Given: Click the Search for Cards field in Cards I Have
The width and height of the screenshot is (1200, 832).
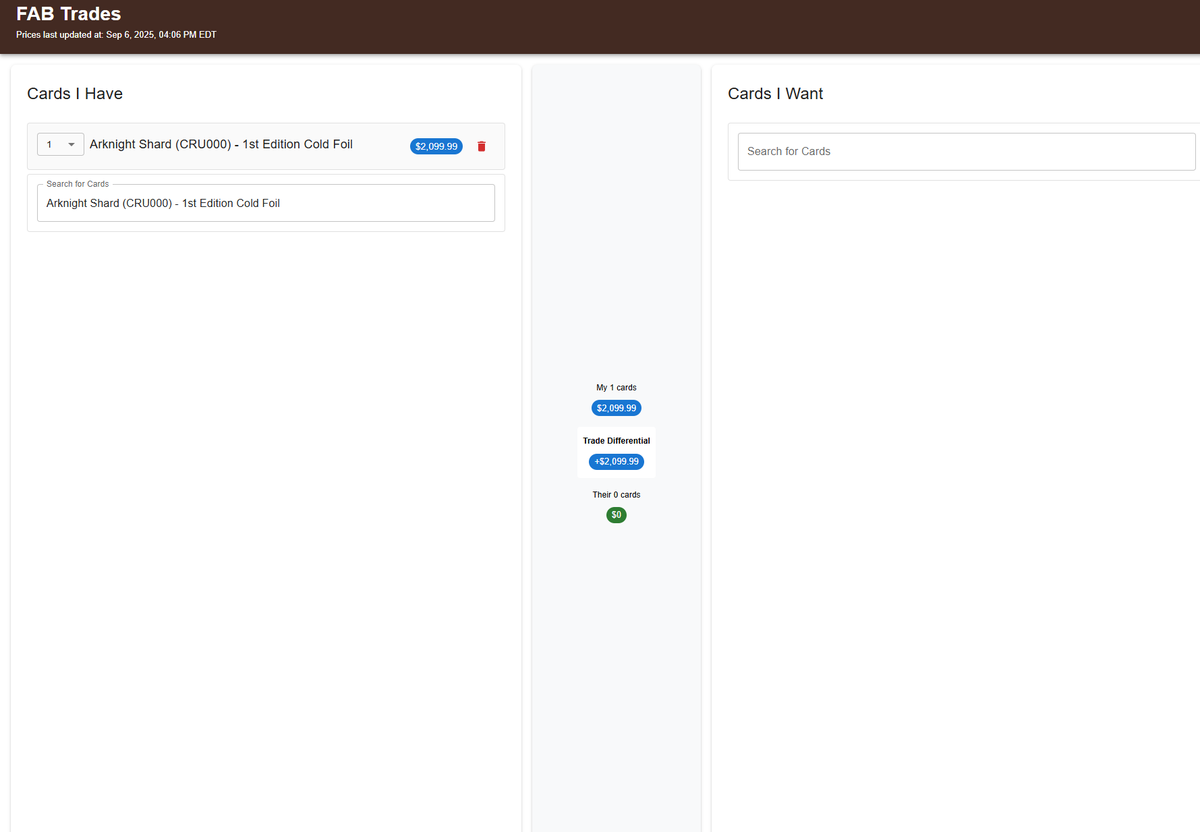Looking at the screenshot, I should pos(265,202).
